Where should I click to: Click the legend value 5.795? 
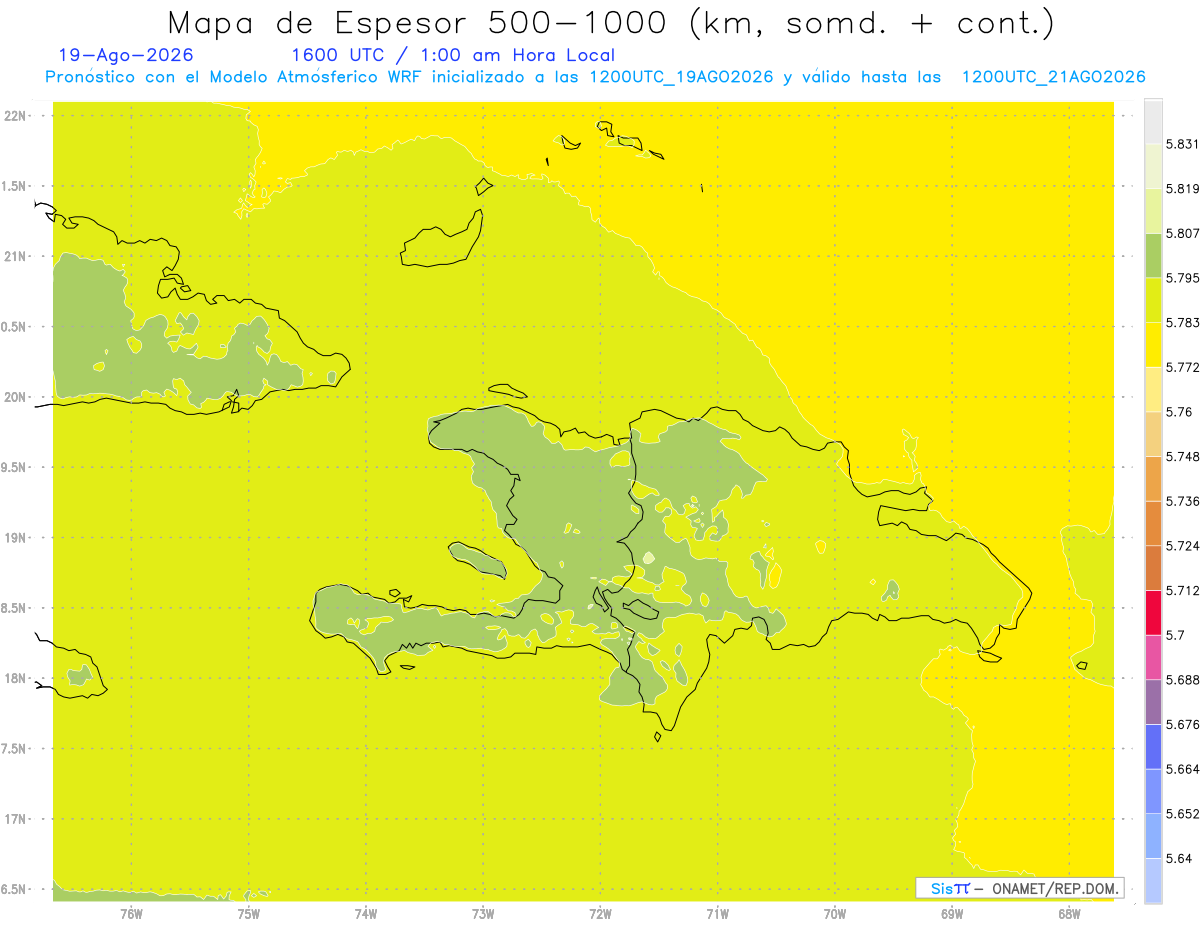coord(1183,278)
